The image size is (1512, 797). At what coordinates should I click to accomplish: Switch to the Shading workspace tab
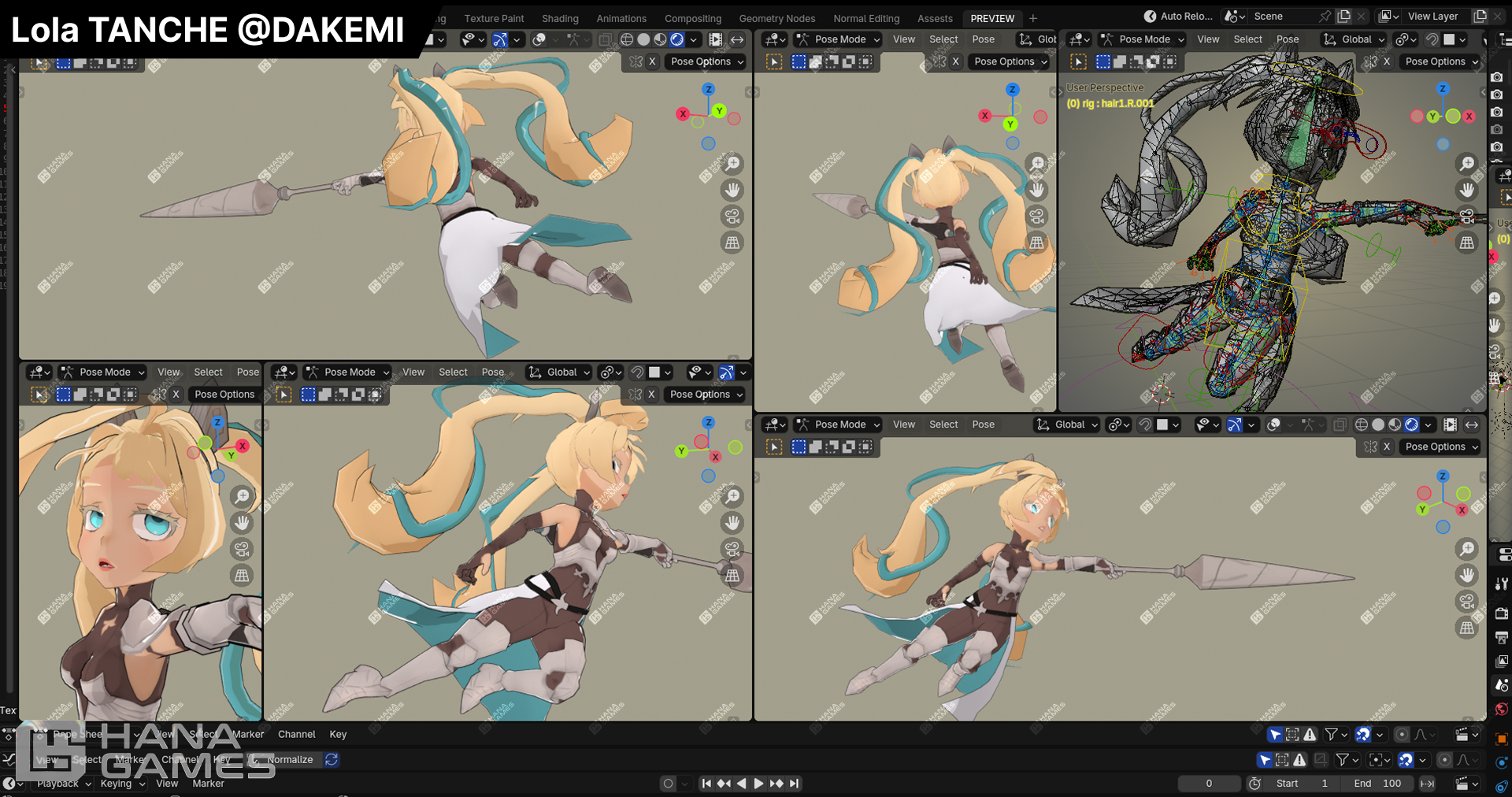tap(560, 18)
